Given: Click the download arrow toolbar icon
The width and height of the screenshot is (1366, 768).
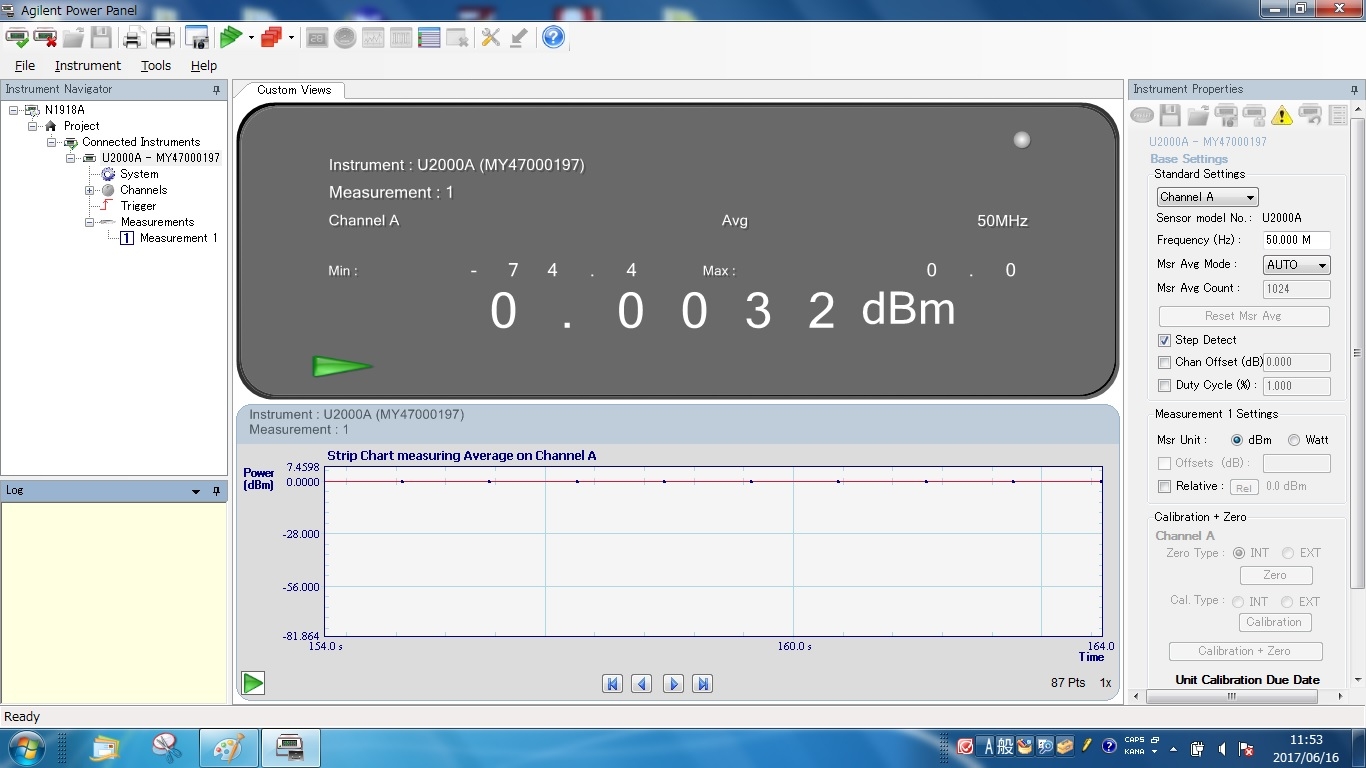Looking at the screenshot, I should coord(518,38).
